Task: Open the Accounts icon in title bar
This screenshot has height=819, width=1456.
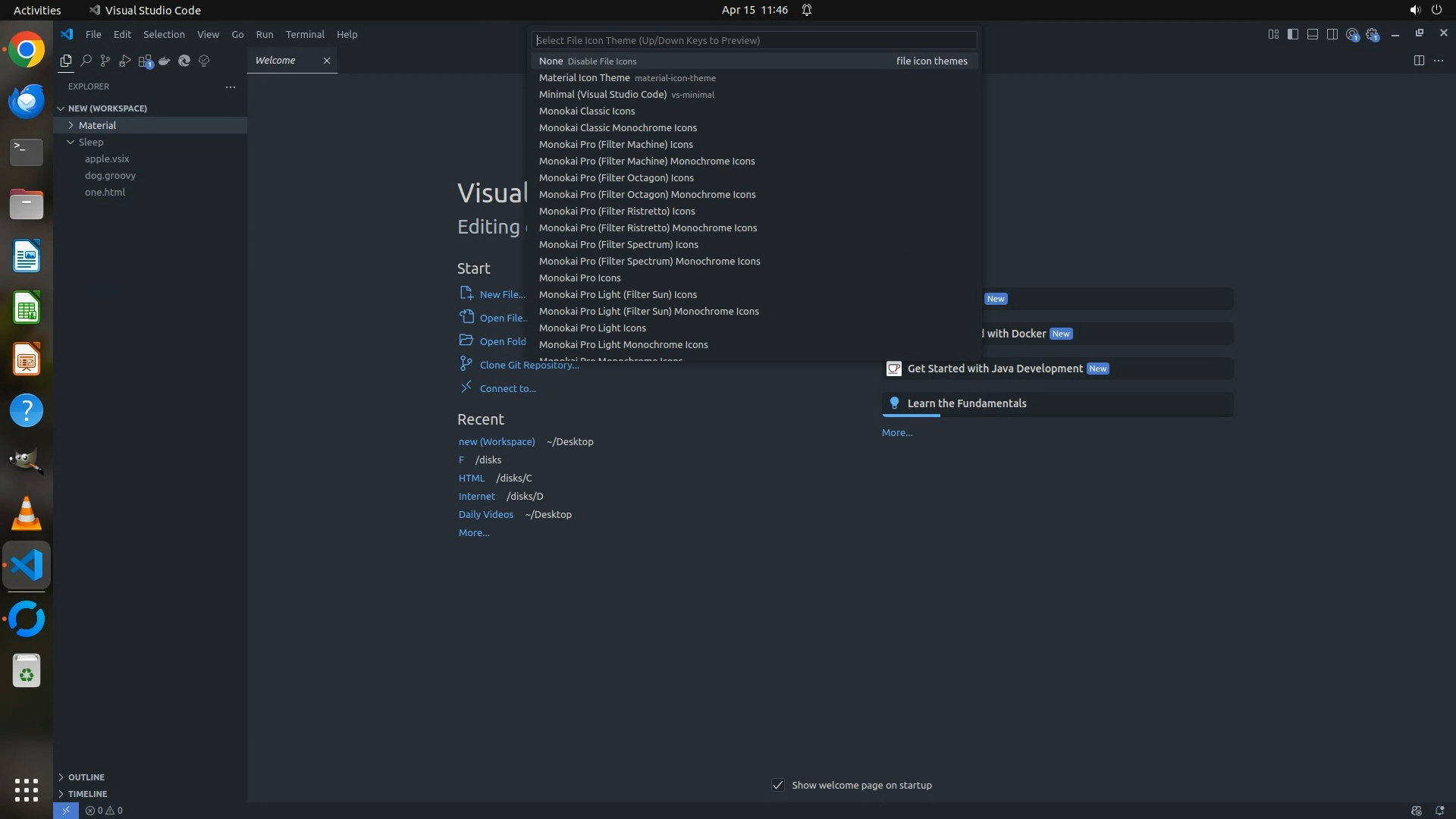Action: 1352,34
